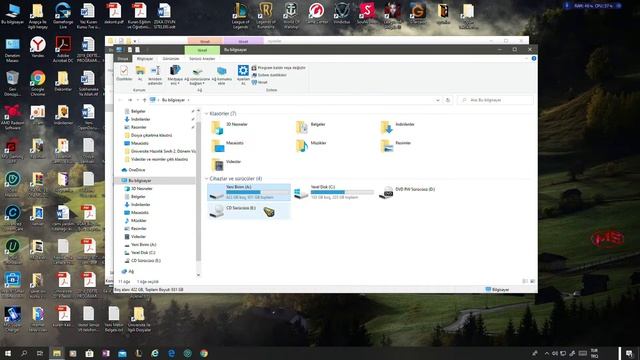Screen dimensions: 640x360
Task: Click the Aç folder icon in the ribbon
Action: click(x=140, y=73)
